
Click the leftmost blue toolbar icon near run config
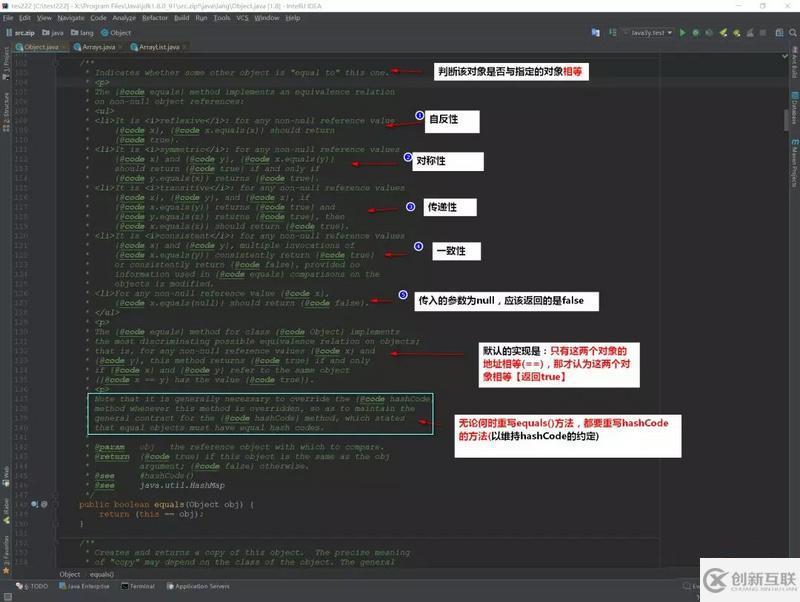(595, 33)
